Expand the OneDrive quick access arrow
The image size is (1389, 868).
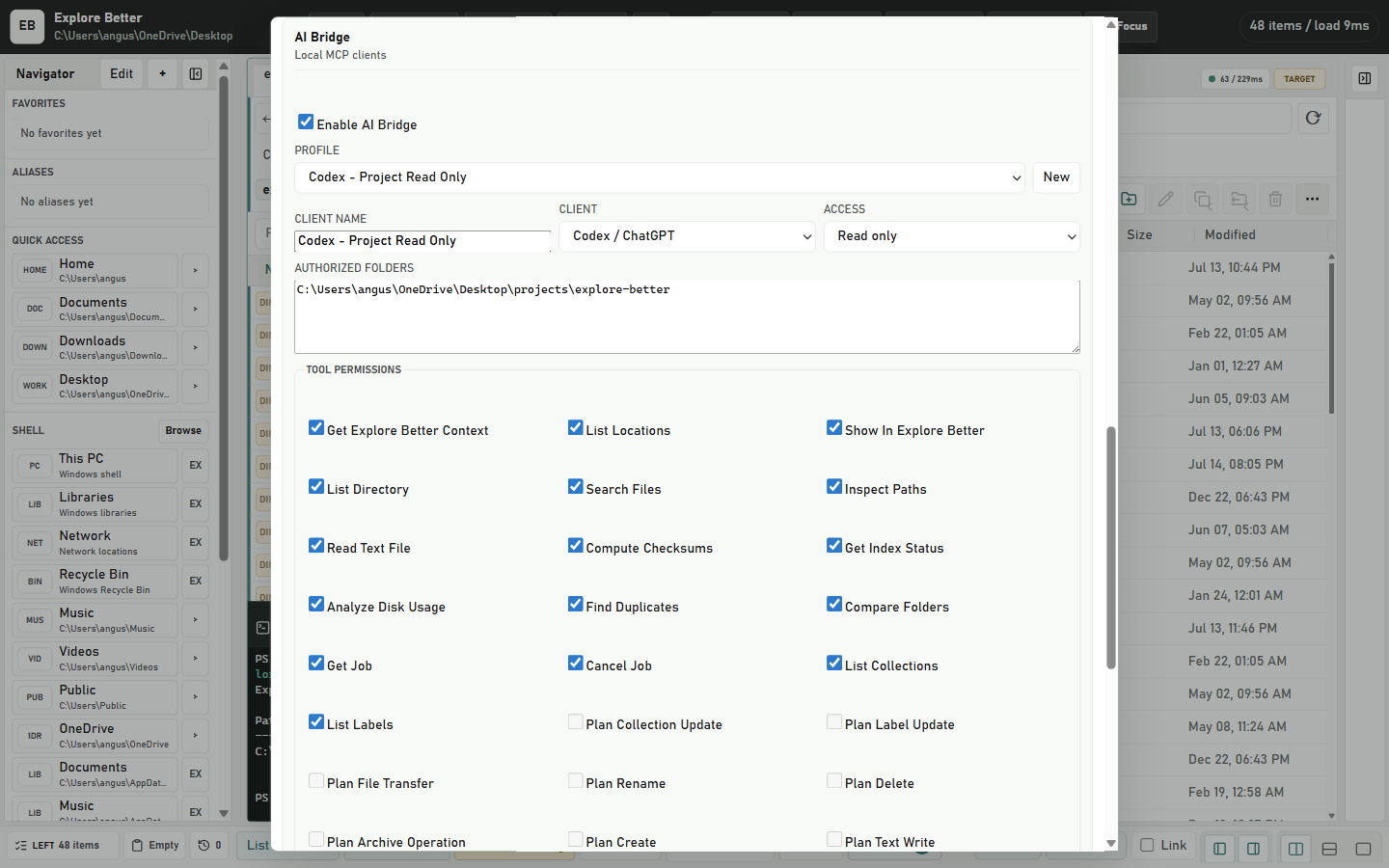point(195,736)
